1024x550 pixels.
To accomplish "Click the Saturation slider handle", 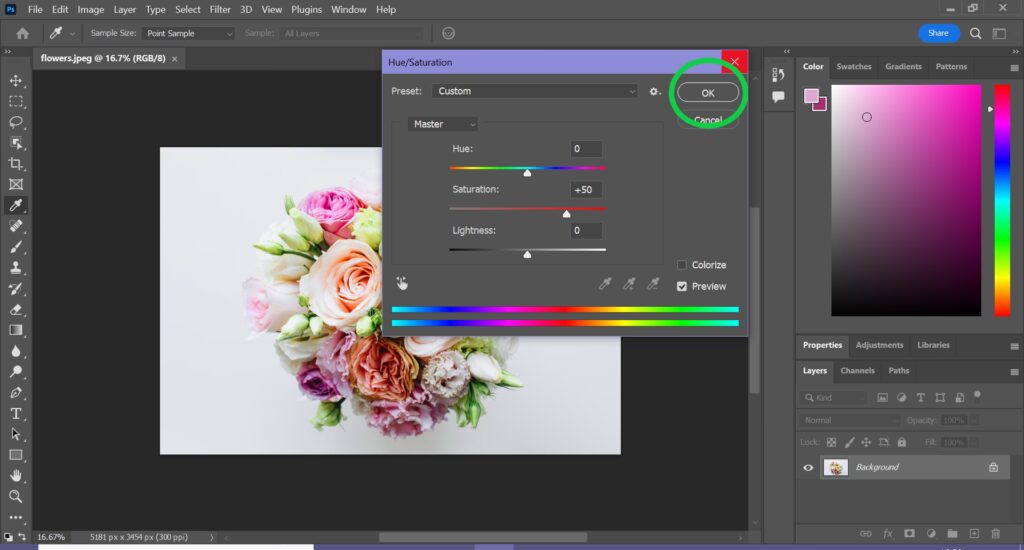I will 566,213.
